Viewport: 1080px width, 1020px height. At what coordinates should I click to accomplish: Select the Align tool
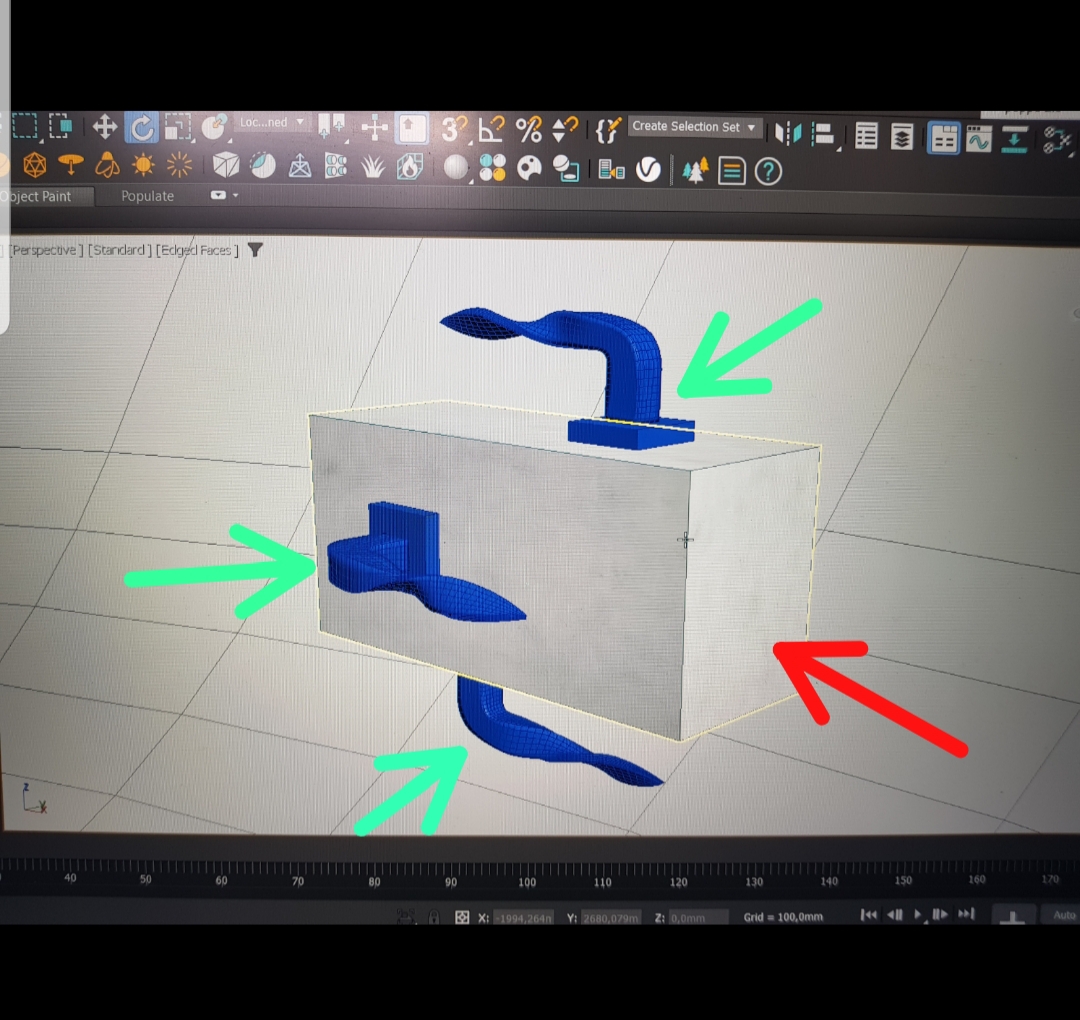tap(822, 127)
